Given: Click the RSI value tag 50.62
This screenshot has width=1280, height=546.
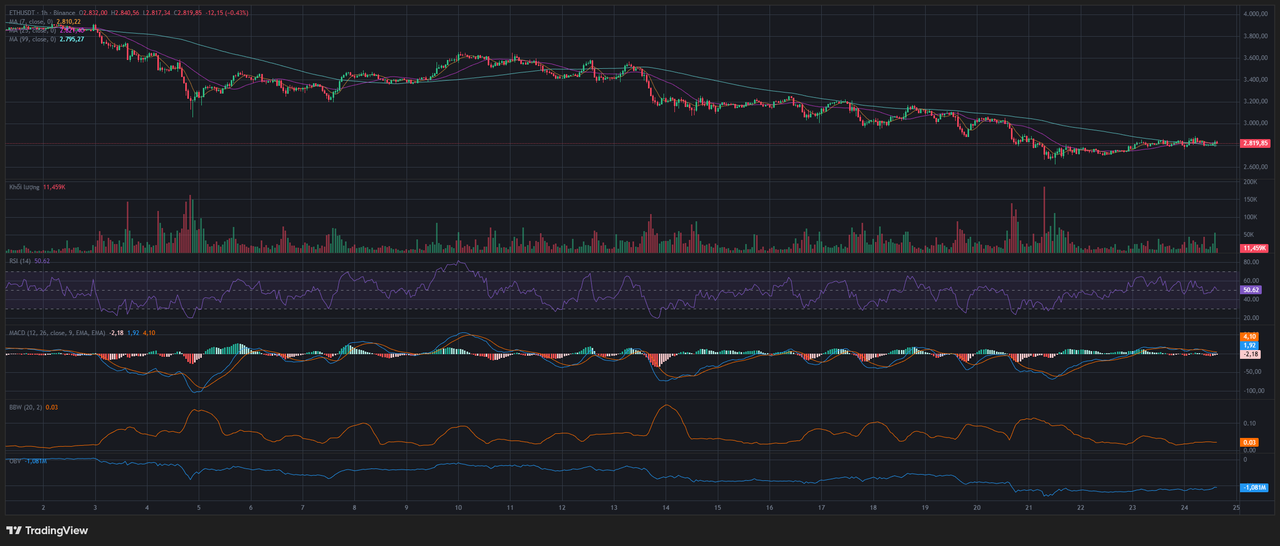Looking at the screenshot, I should (x=1250, y=289).
